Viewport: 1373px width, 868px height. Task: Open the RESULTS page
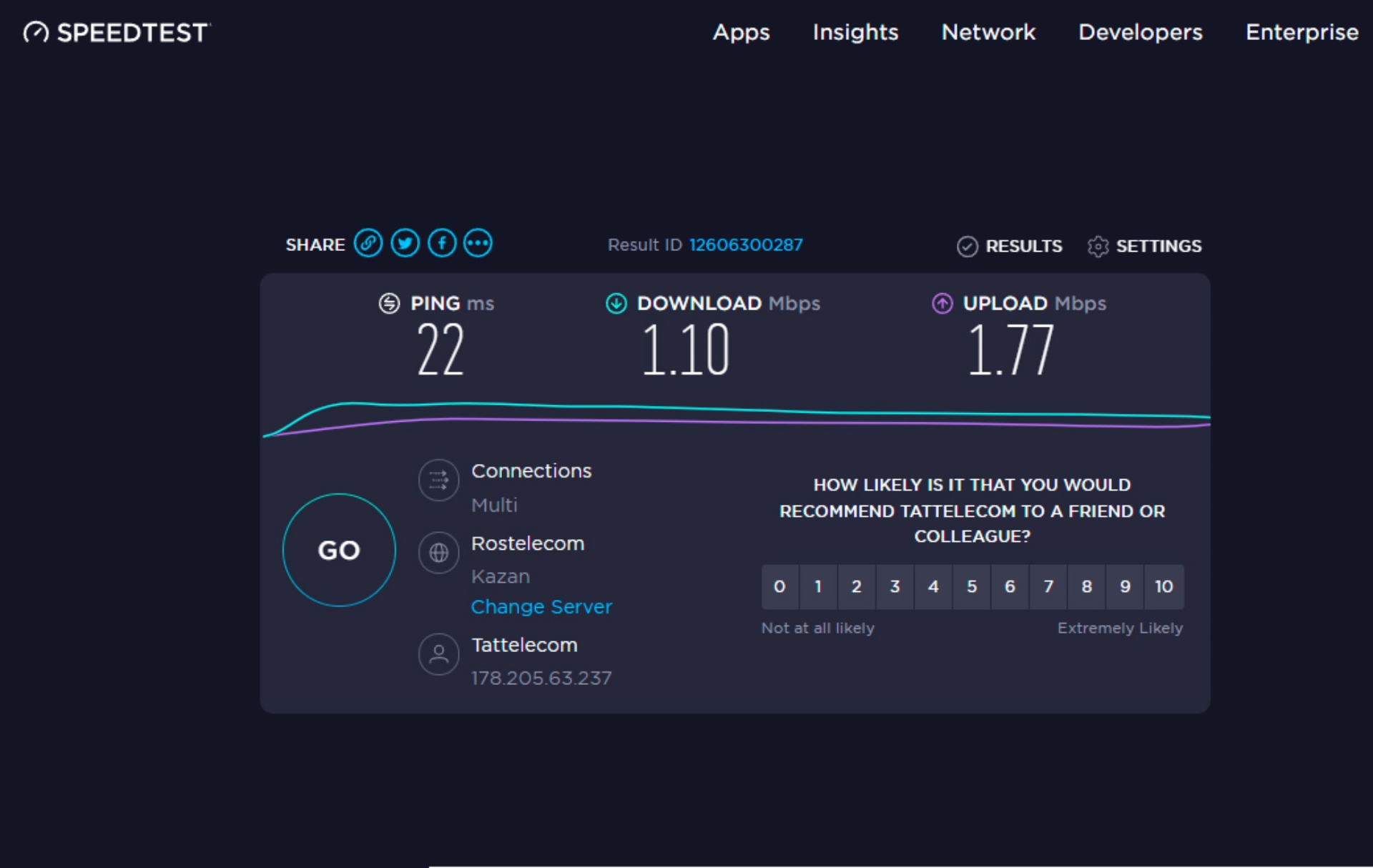[1023, 246]
